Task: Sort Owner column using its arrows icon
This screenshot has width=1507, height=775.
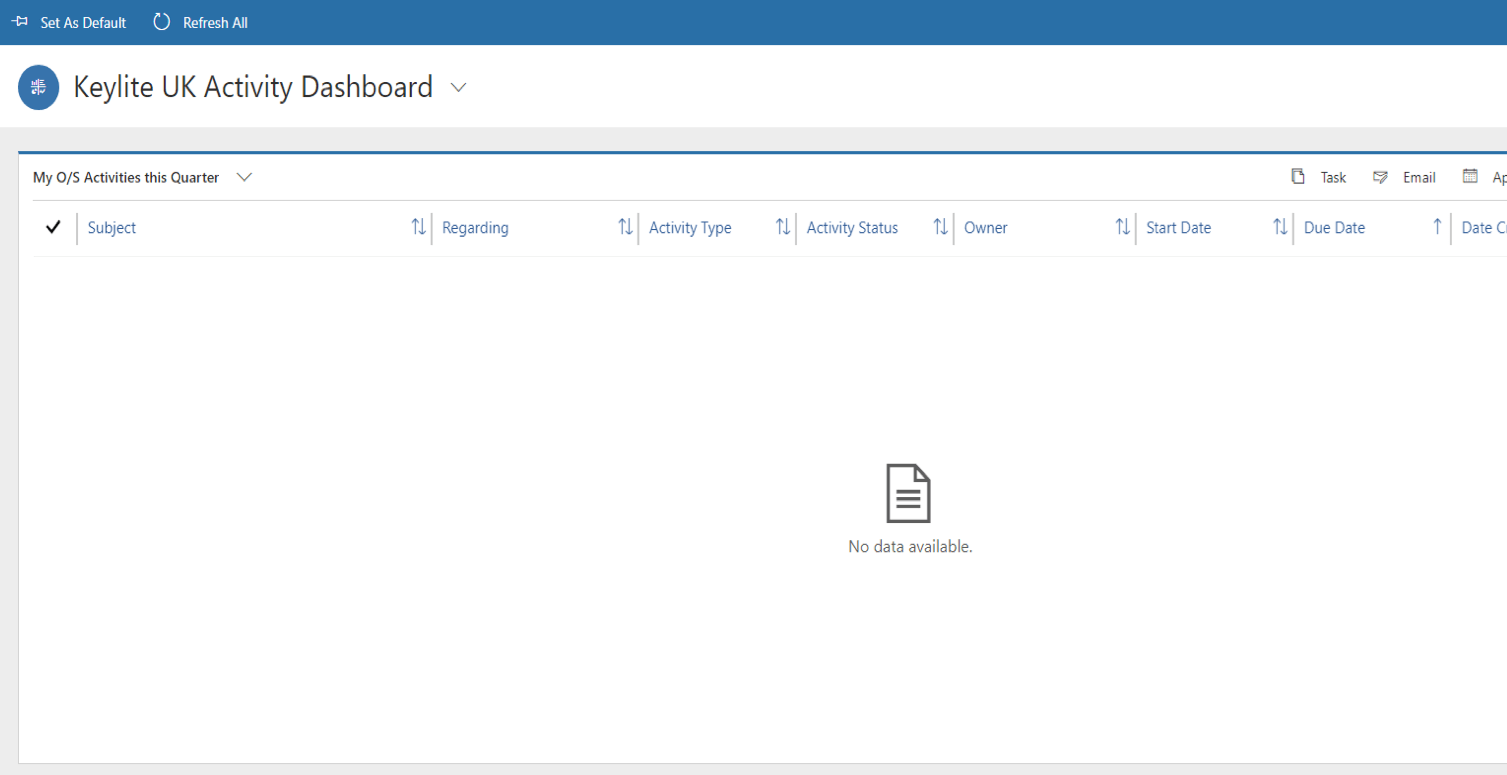Action: (x=1123, y=227)
